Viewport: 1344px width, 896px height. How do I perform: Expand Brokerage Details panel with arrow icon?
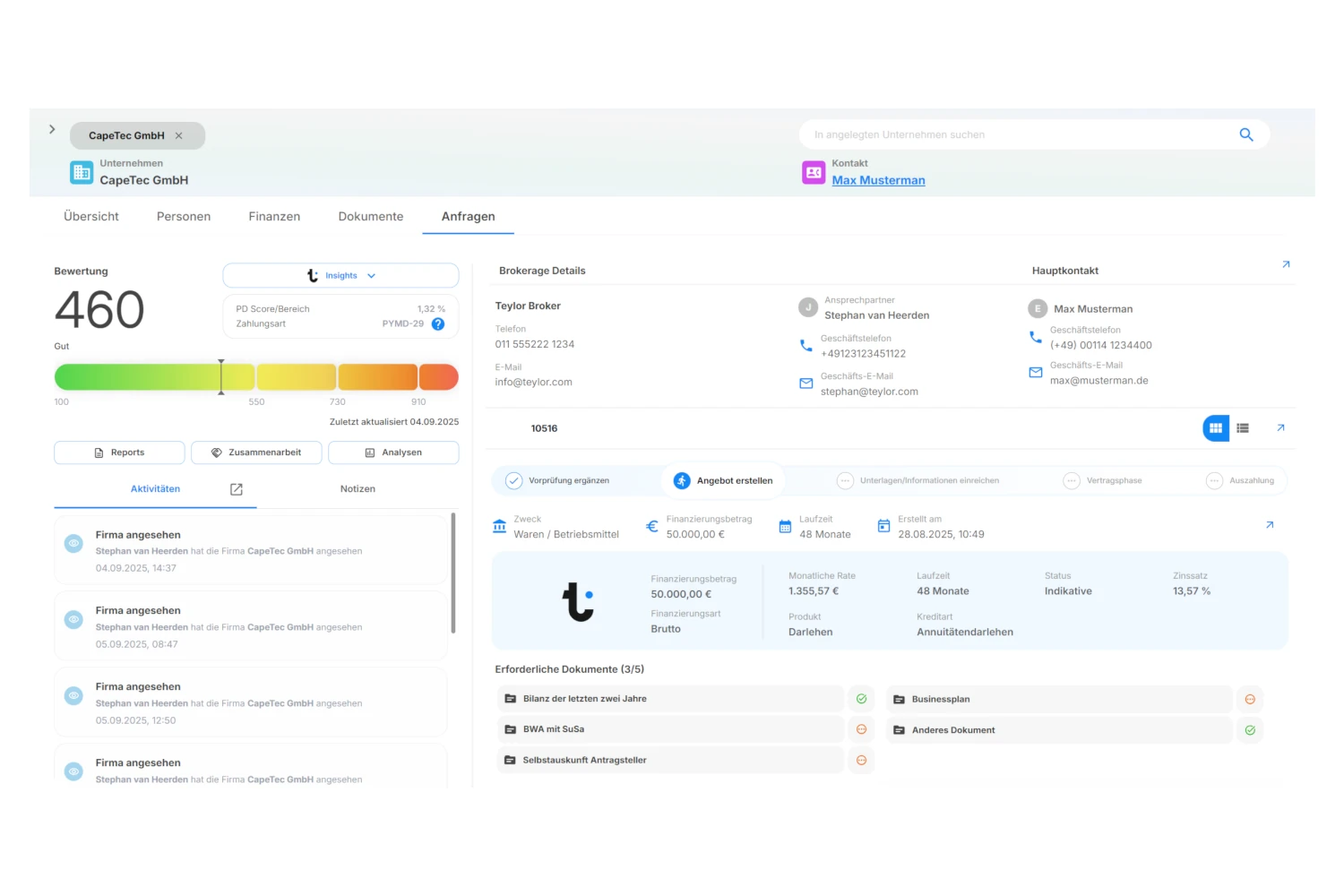pos(1286,264)
